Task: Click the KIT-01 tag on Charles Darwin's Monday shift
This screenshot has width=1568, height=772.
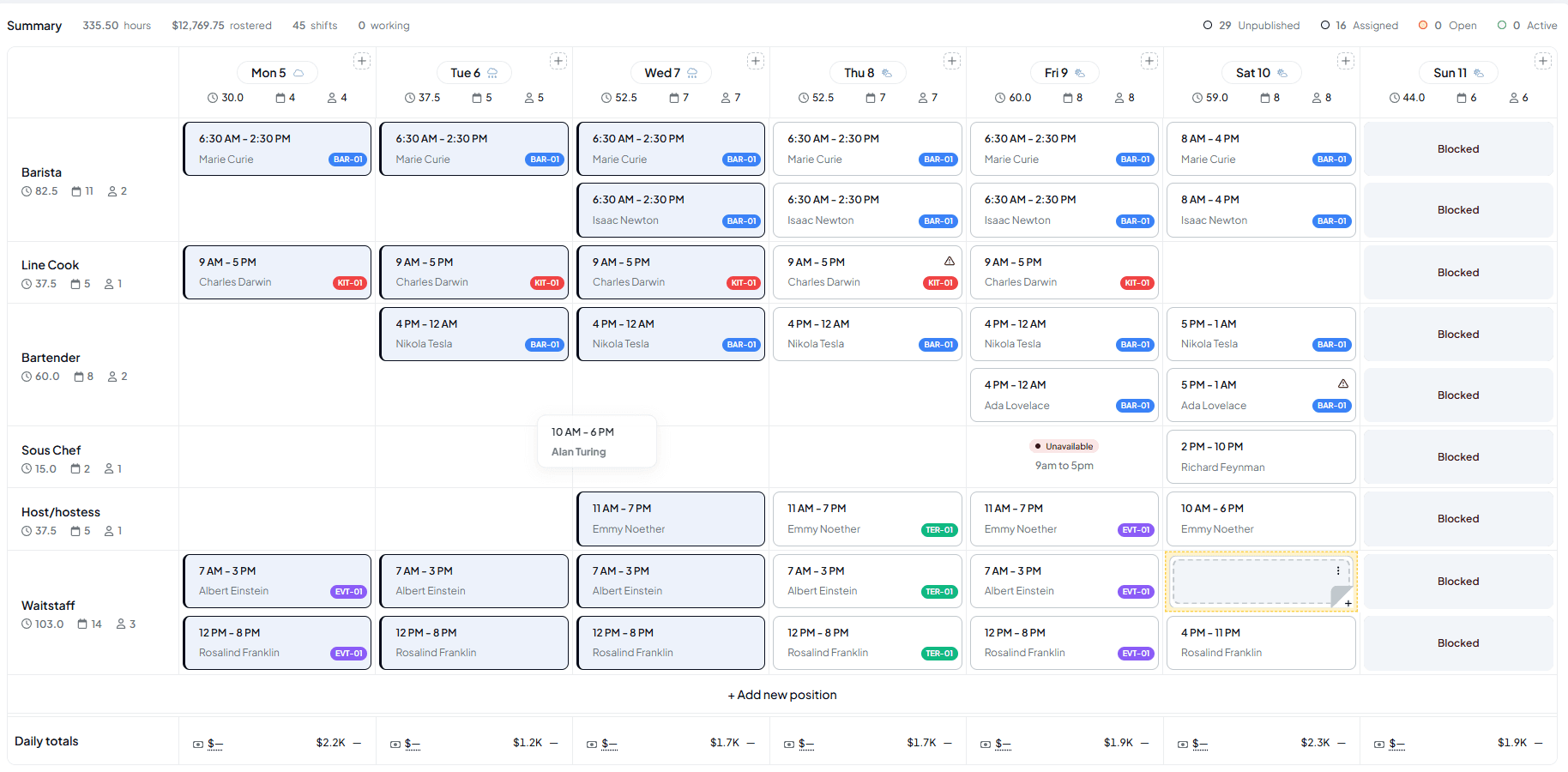Action: (x=349, y=283)
